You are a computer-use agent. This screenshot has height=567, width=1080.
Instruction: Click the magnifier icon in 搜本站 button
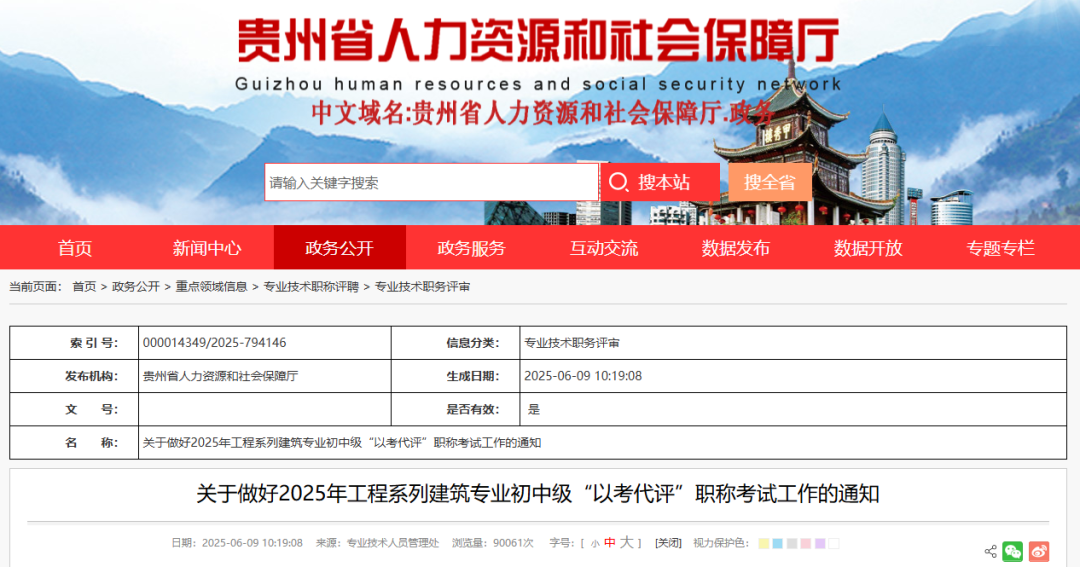point(619,182)
